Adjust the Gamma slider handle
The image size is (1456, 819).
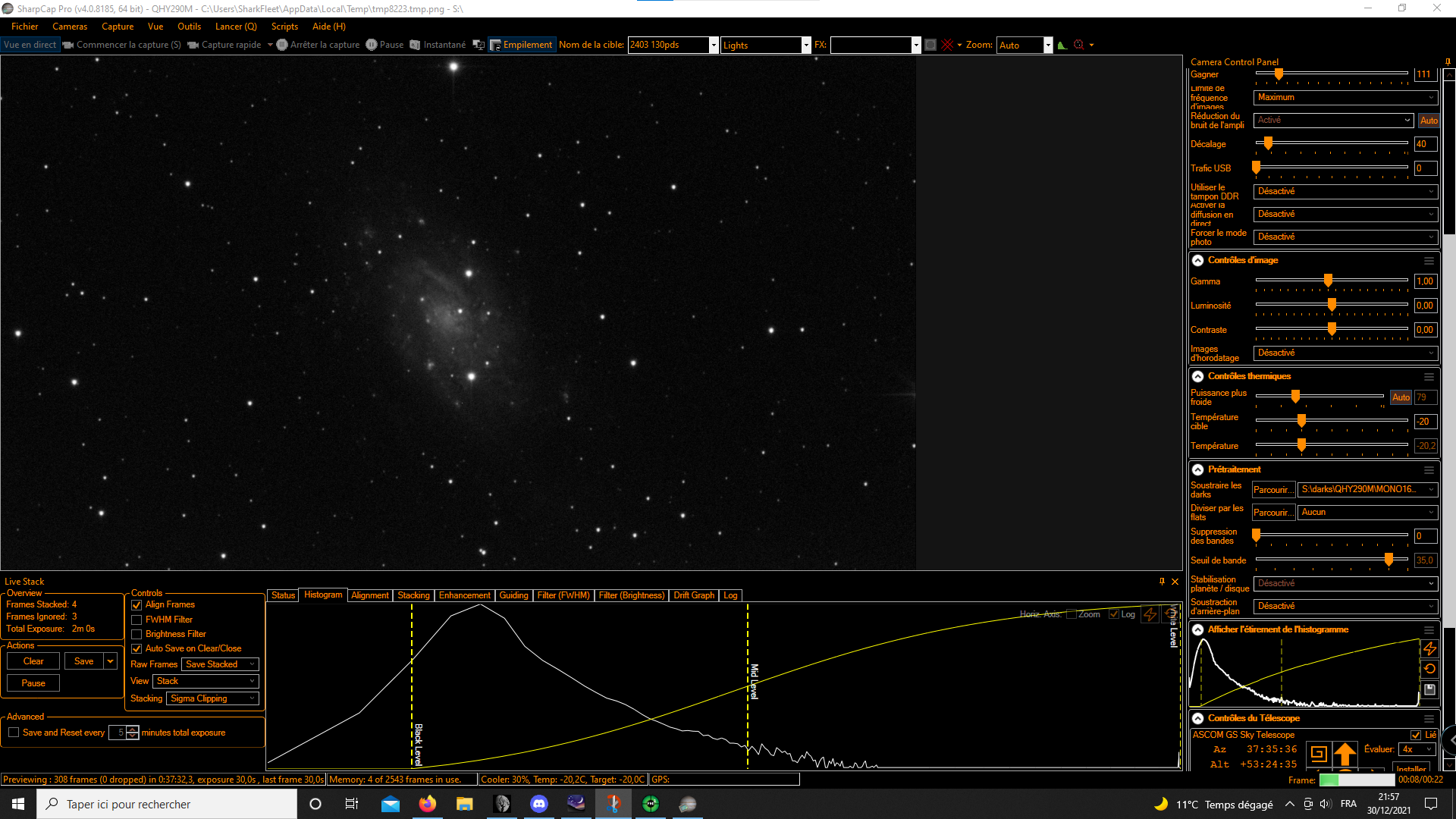1328,281
